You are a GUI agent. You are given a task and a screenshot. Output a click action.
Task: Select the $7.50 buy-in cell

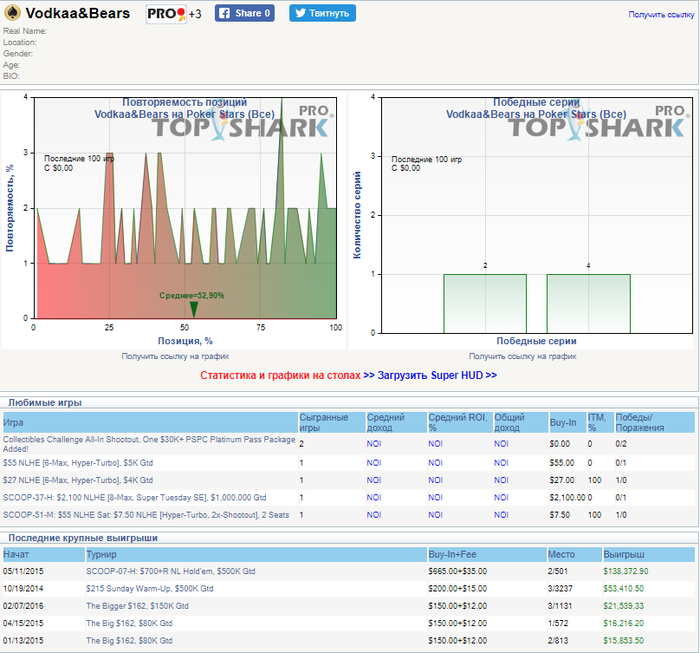click(x=559, y=515)
